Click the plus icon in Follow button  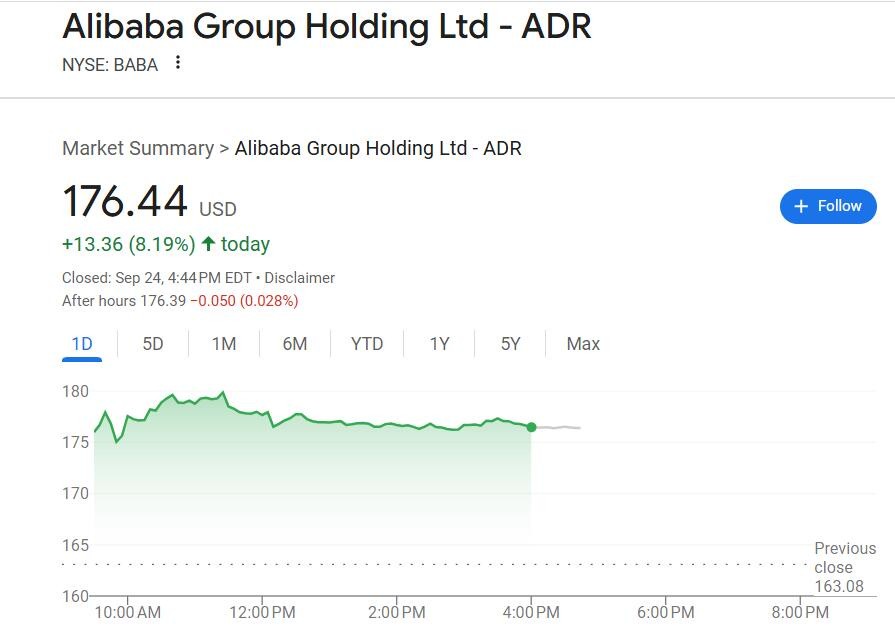point(800,206)
